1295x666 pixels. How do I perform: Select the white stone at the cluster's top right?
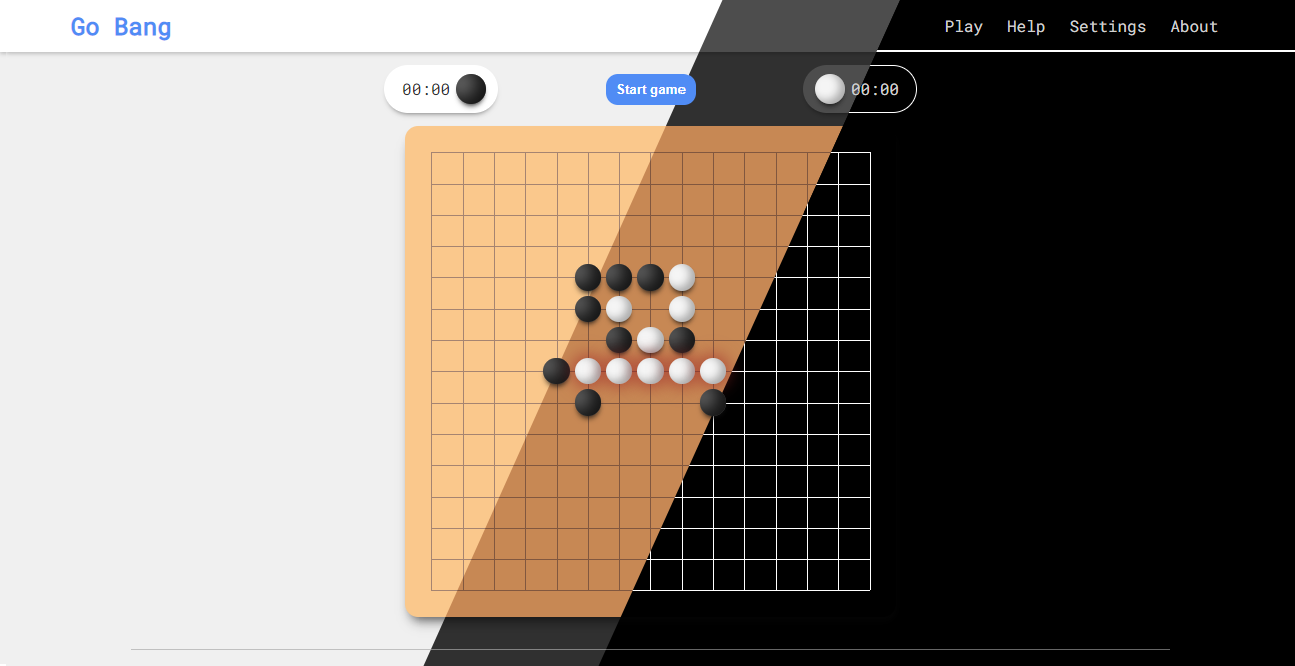[x=681, y=278]
